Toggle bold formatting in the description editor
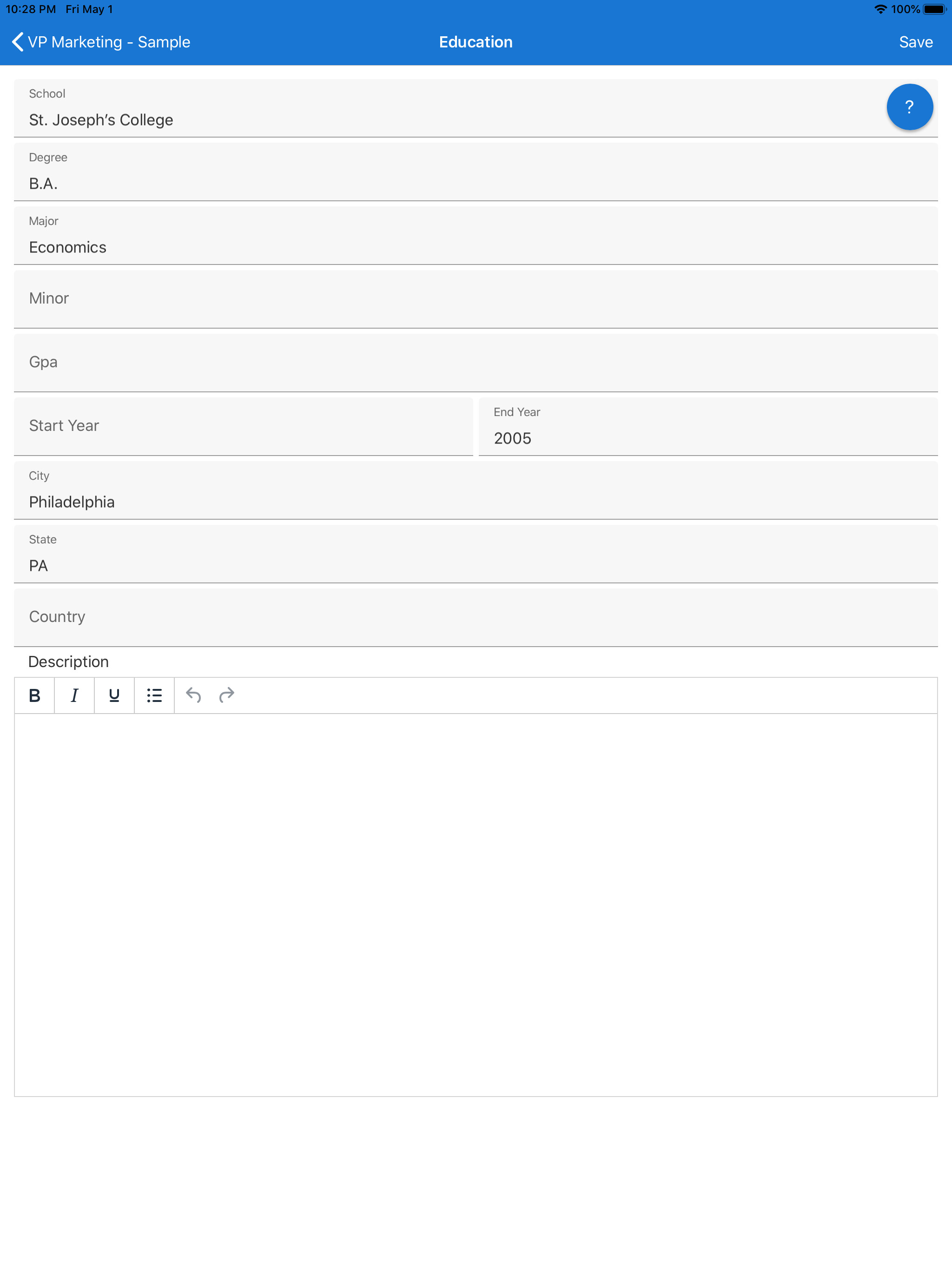Image resolution: width=952 pixels, height=1270 pixels. (x=34, y=695)
